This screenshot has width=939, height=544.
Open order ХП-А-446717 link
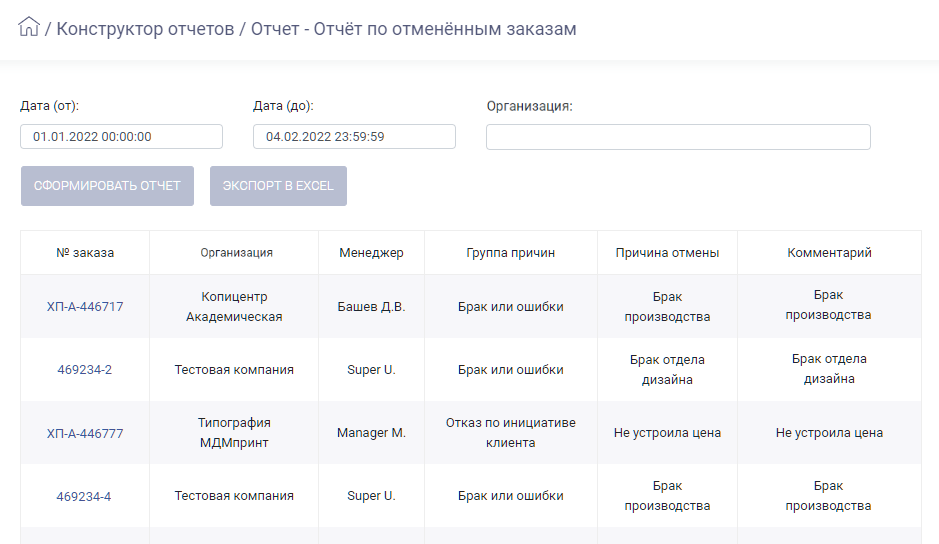[85, 307]
